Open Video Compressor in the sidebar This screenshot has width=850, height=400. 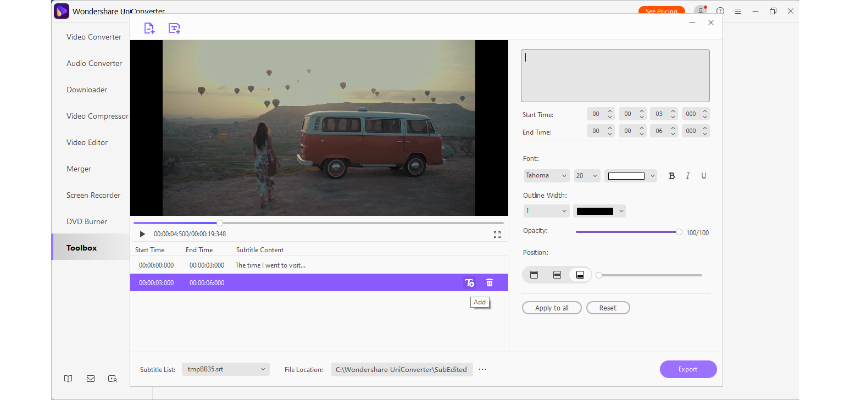coord(97,116)
